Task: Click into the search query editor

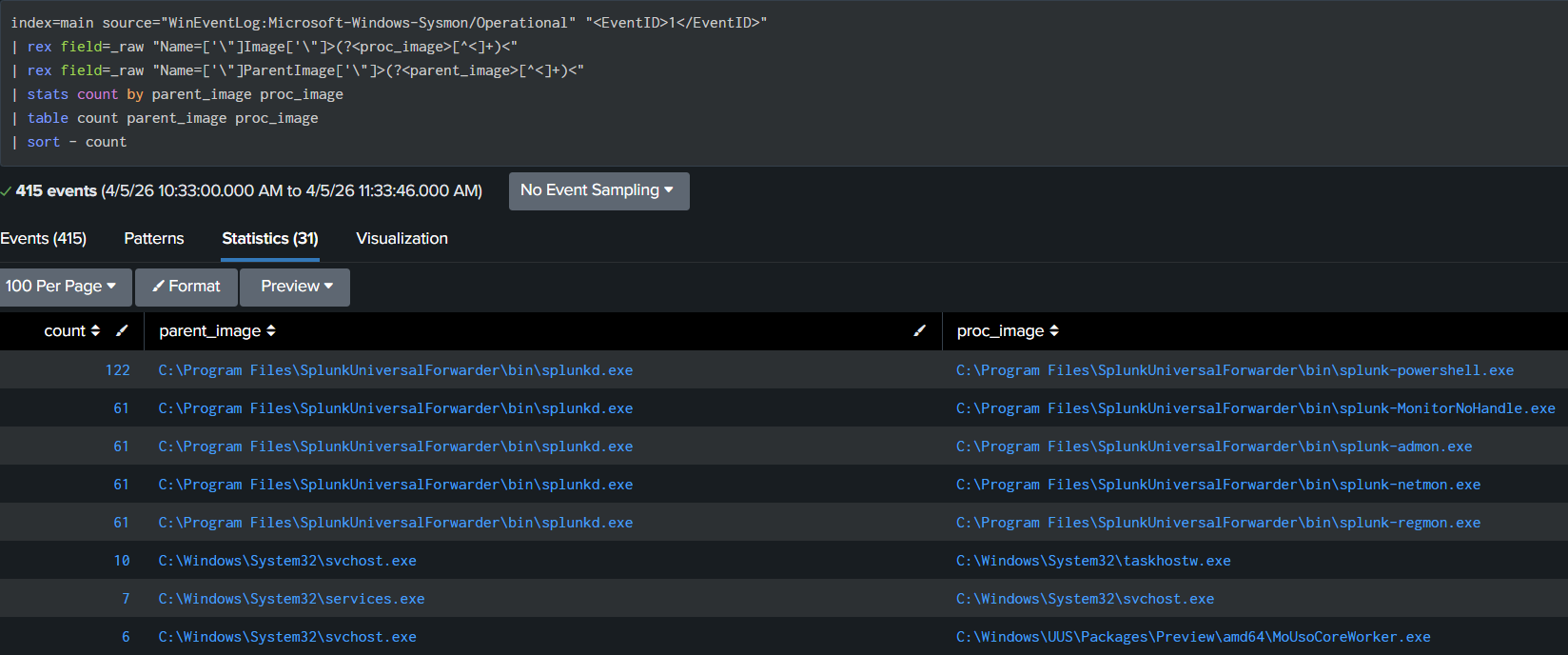Action: pyautogui.click(x=856, y=95)
